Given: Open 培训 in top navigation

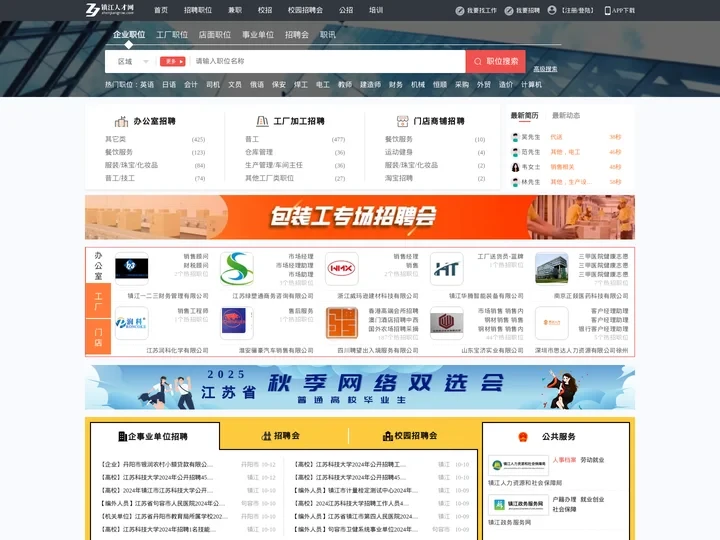Looking at the screenshot, I should pyautogui.click(x=376, y=10).
